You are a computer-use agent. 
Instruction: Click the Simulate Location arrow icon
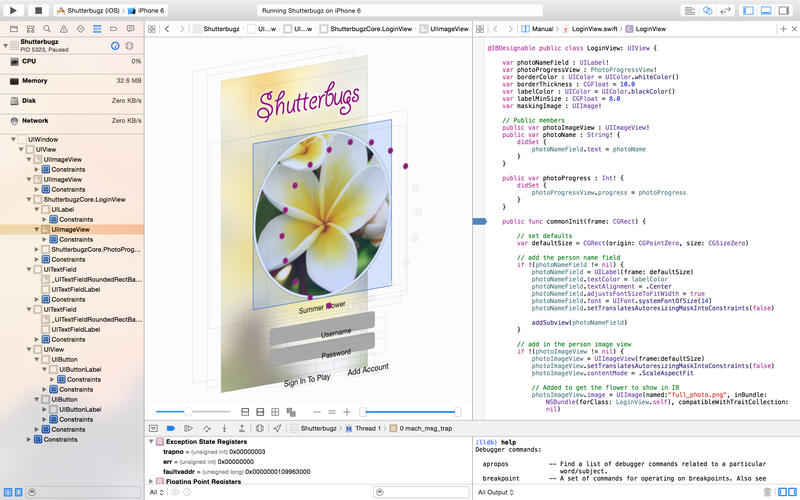point(277,428)
